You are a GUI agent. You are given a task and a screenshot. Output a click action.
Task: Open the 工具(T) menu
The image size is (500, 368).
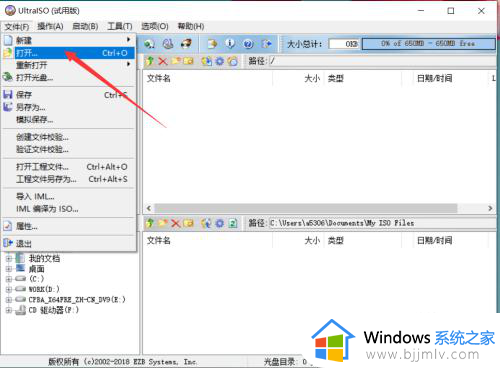(x=120, y=26)
